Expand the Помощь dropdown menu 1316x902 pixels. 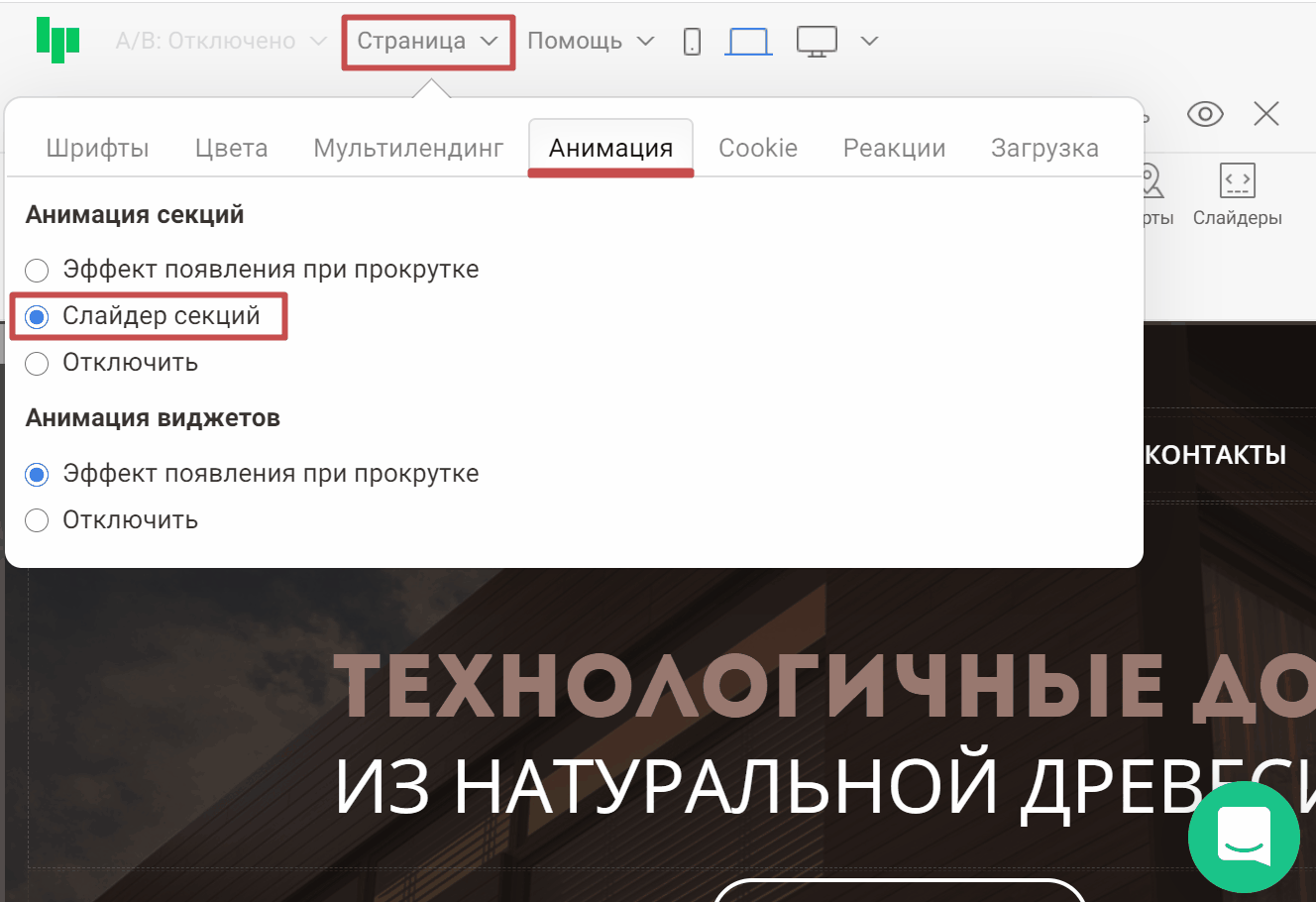click(590, 42)
